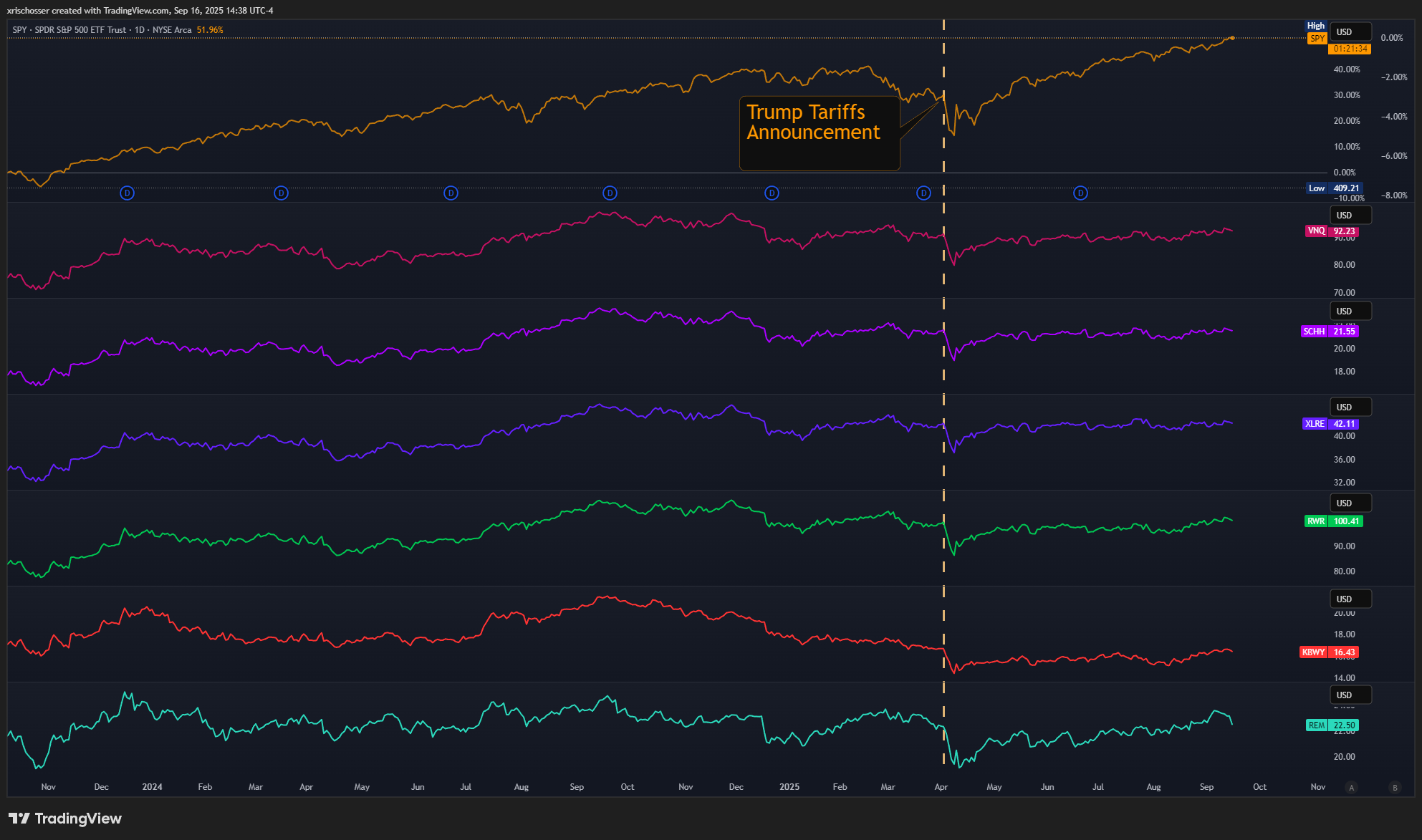1422x840 pixels.
Task: Open the USD currency selector in the SPY pane
Action: click(1350, 32)
